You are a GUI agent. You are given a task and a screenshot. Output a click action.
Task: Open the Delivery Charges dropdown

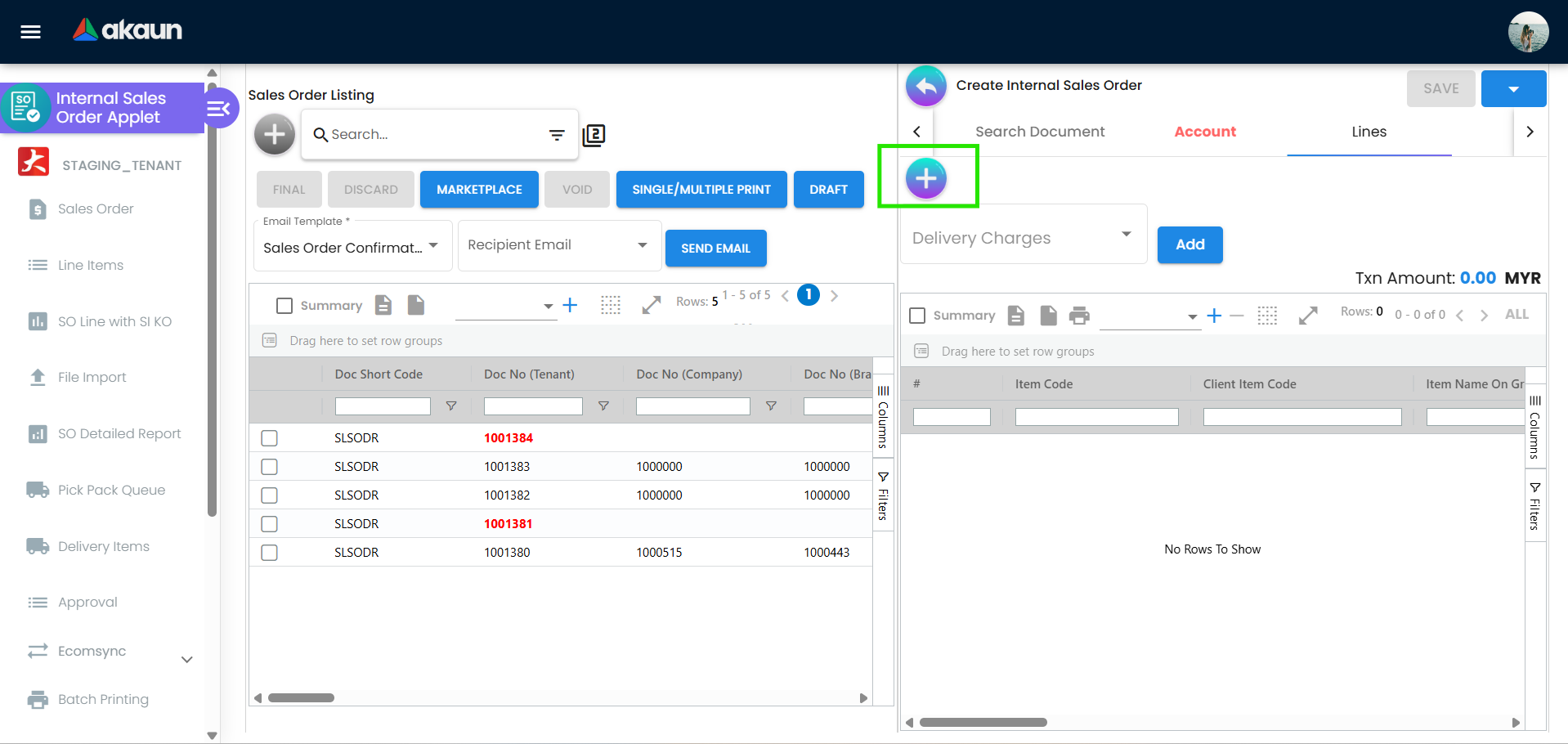point(1023,237)
